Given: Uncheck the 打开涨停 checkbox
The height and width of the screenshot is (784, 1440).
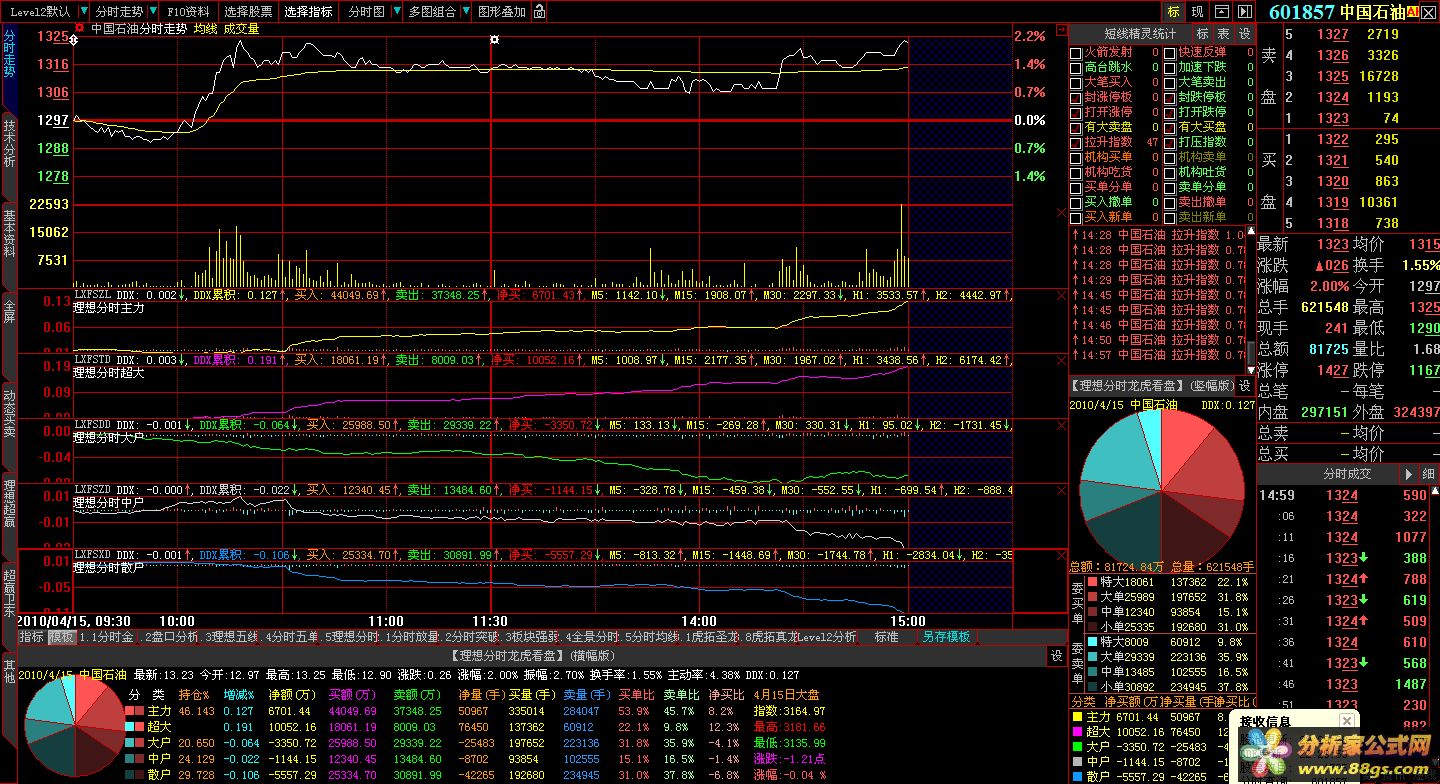Looking at the screenshot, I should point(1076,112).
